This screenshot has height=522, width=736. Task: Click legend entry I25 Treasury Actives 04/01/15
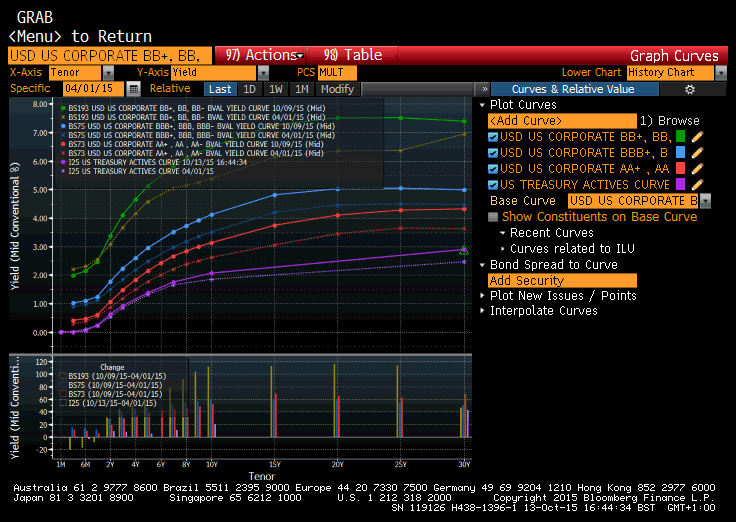tap(137, 171)
